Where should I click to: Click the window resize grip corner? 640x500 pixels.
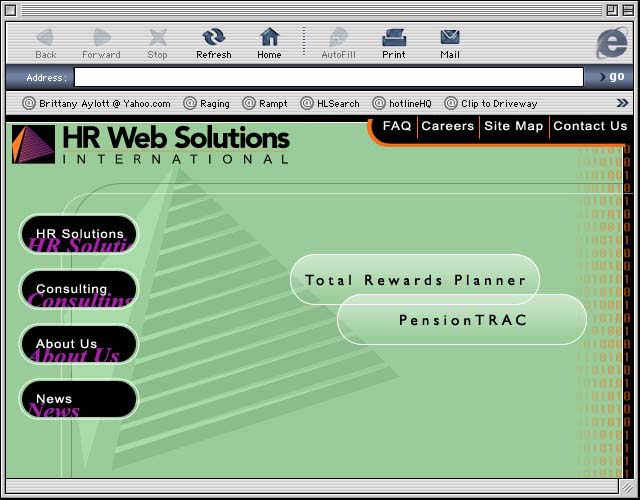click(x=627, y=486)
